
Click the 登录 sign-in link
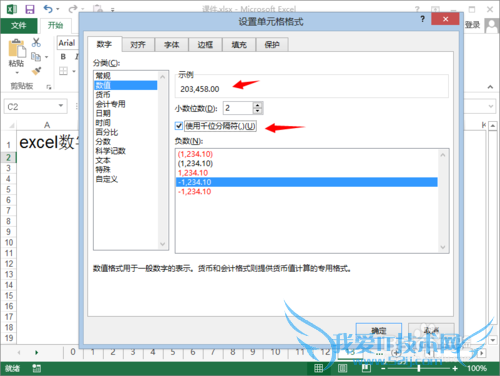[472, 25]
